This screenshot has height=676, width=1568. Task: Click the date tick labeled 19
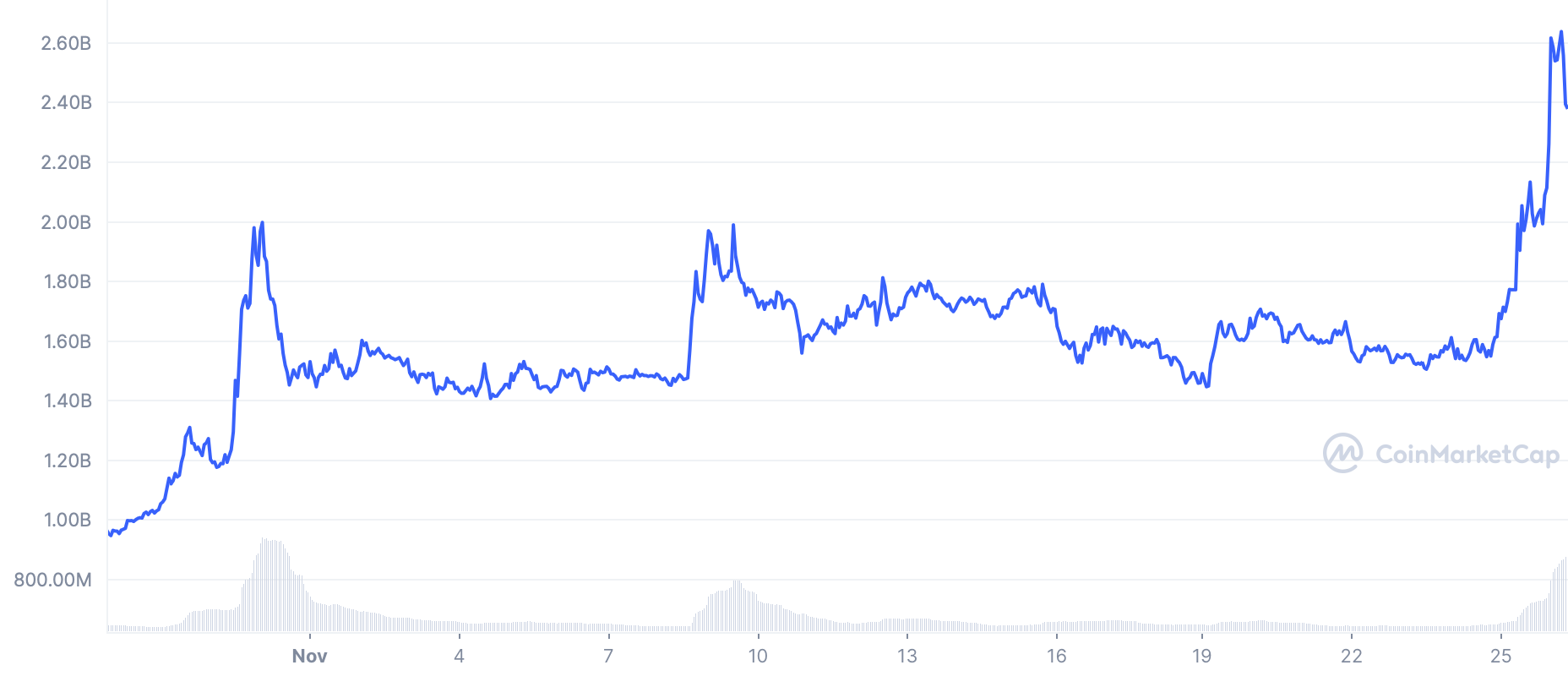pos(1201,656)
